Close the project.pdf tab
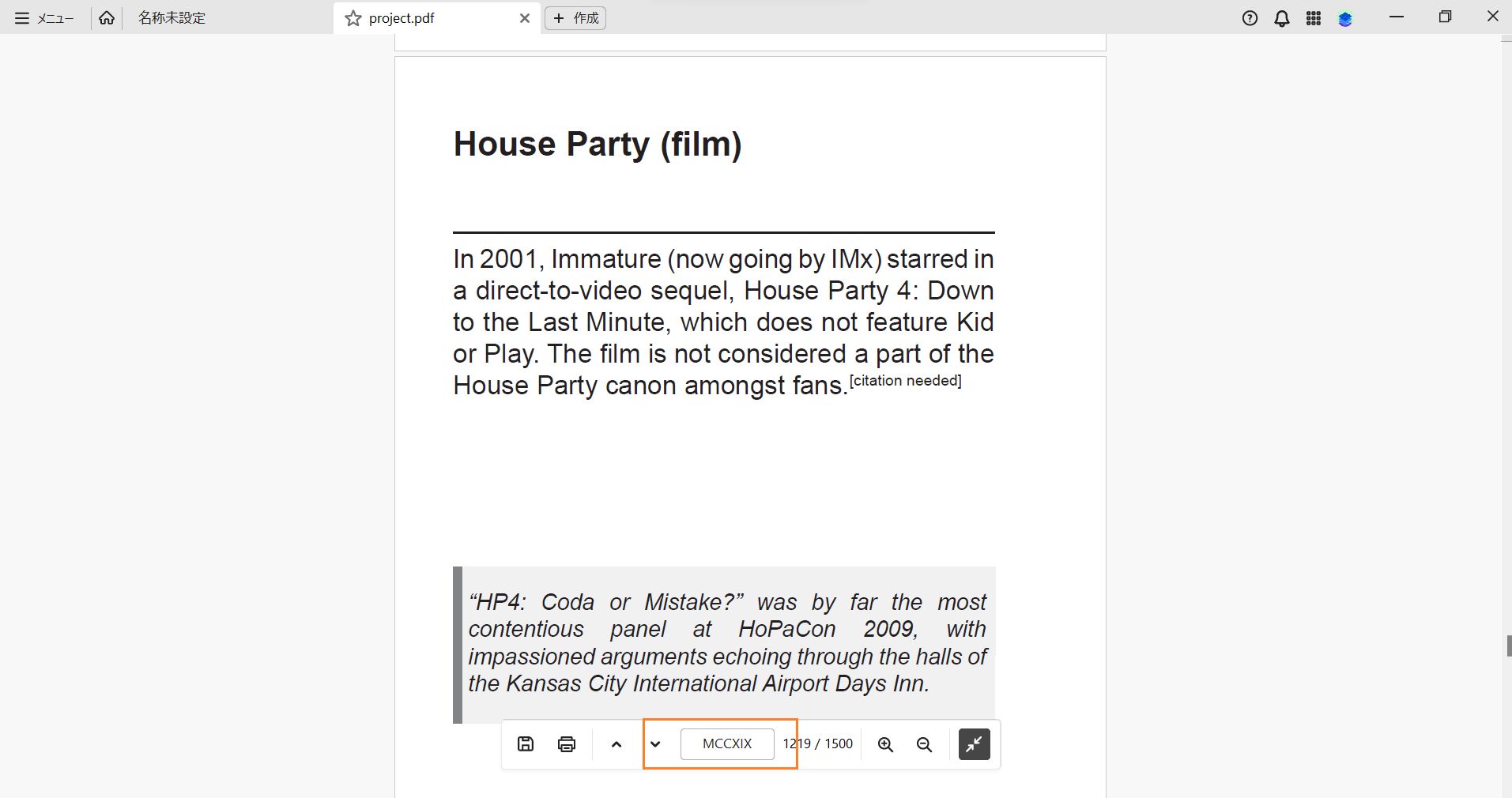1512x798 pixels. point(524,18)
